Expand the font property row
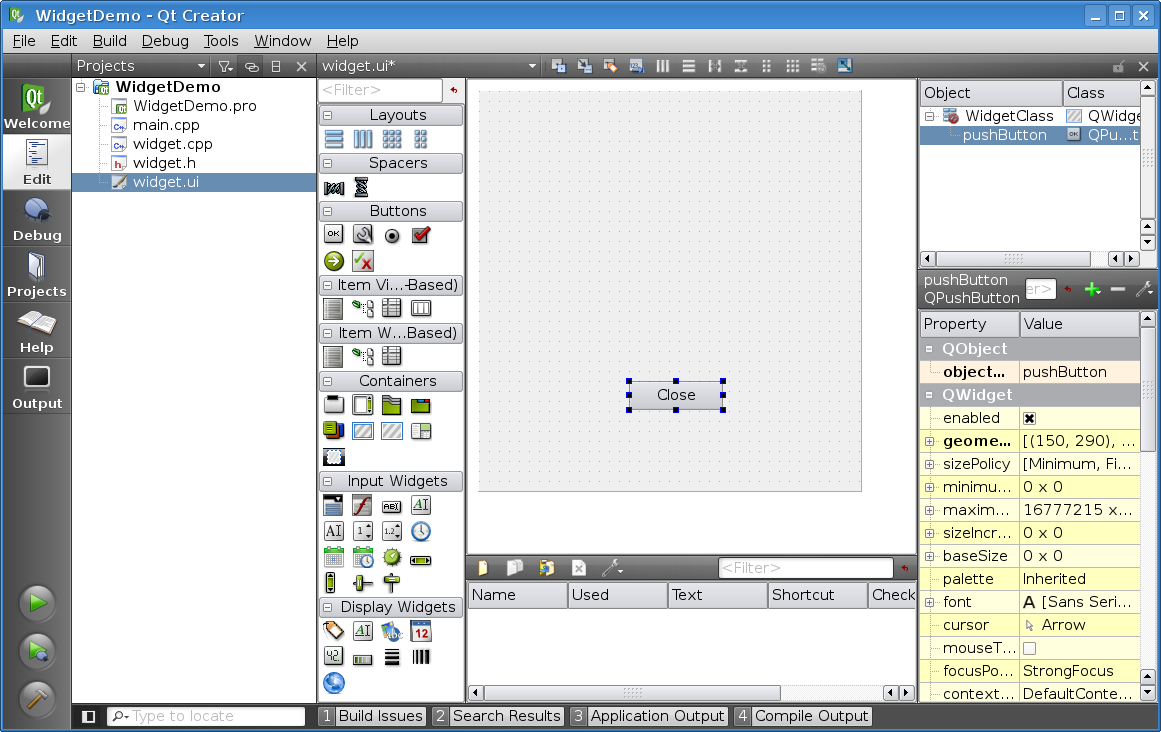1161x732 pixels. [929, 602]
